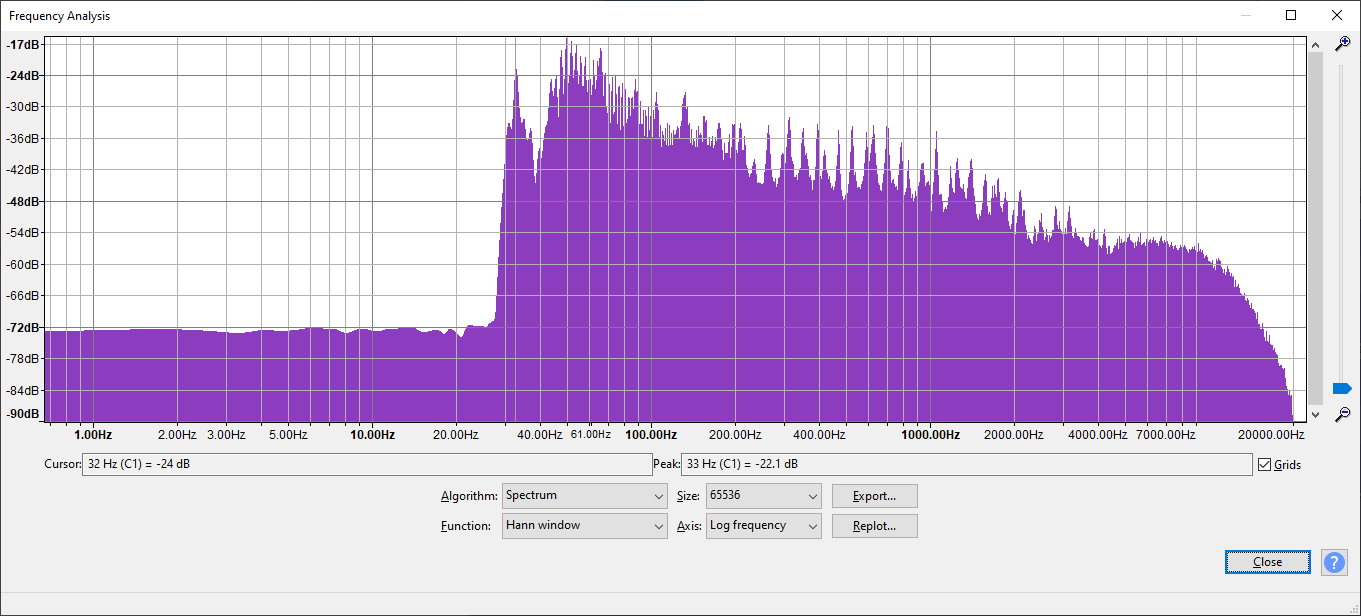Close the window using the title bar X
The image size is (1361, 616).
tap(1337, 15)
